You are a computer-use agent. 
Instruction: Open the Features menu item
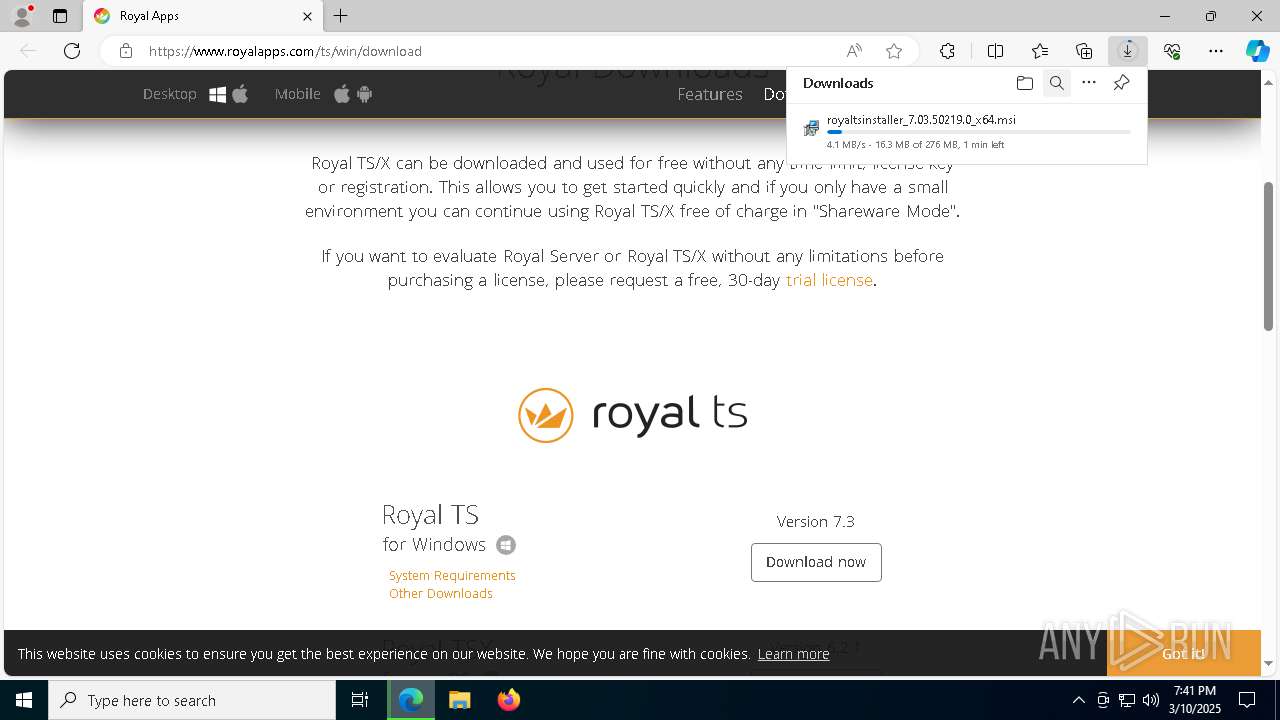[710, 94]
